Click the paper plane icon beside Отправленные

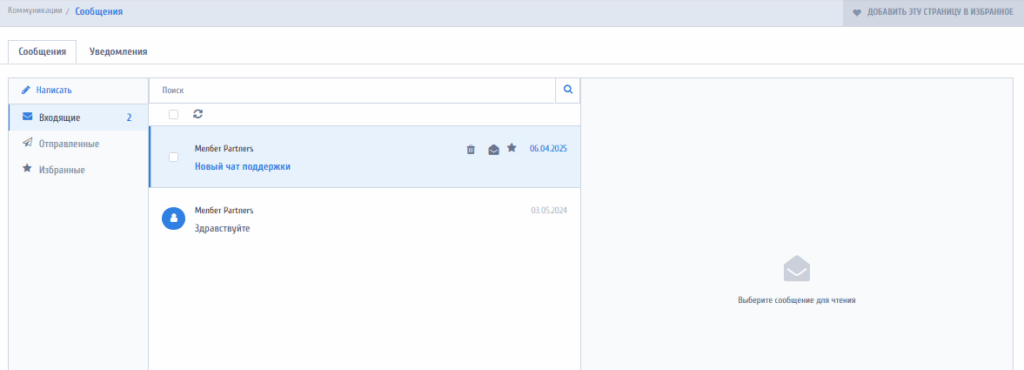[x=27, y=143]
